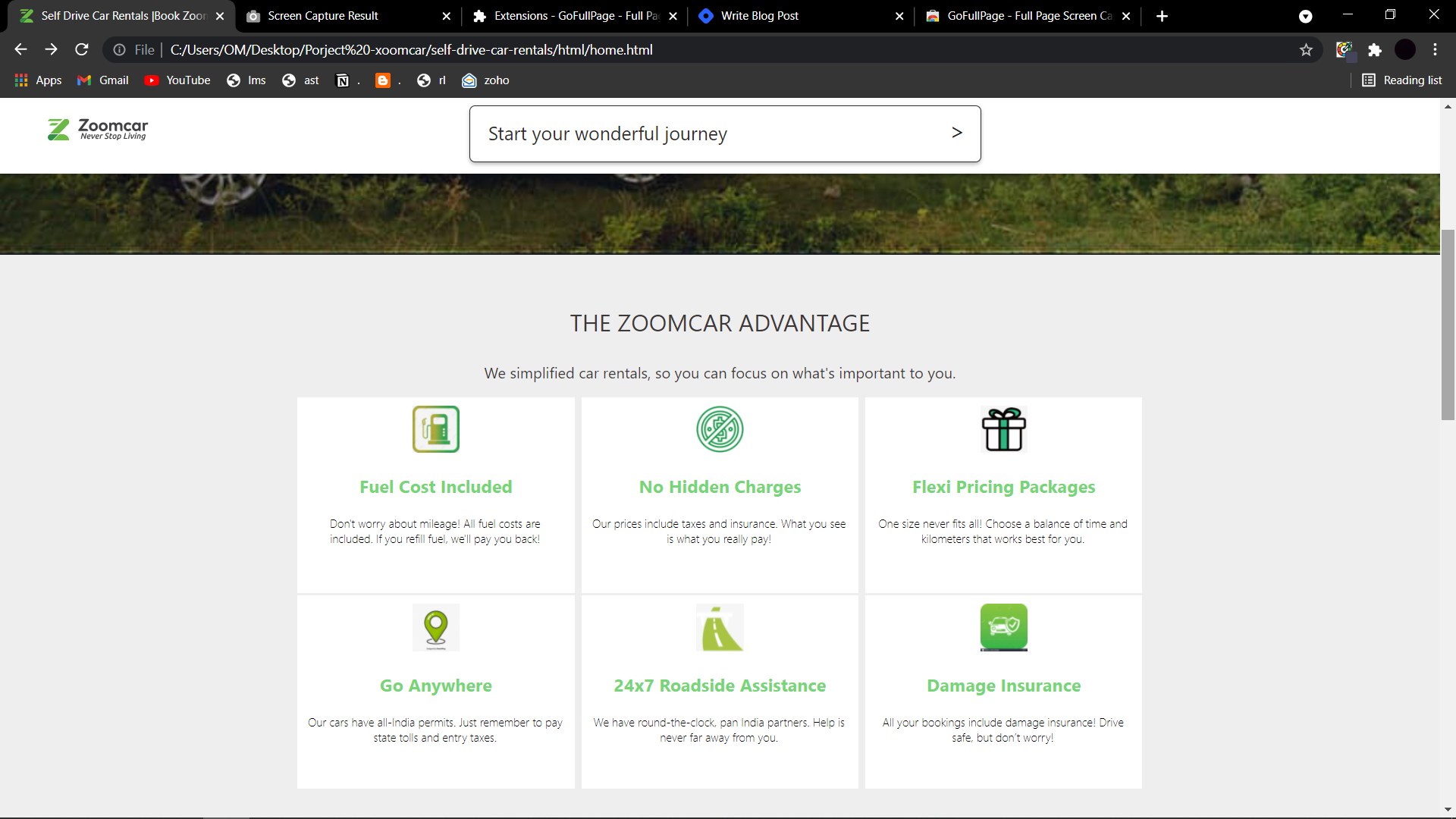The image size is (1456, 819).
Task: Click the Roadside Assistance road icon
Action: point(720,627)
